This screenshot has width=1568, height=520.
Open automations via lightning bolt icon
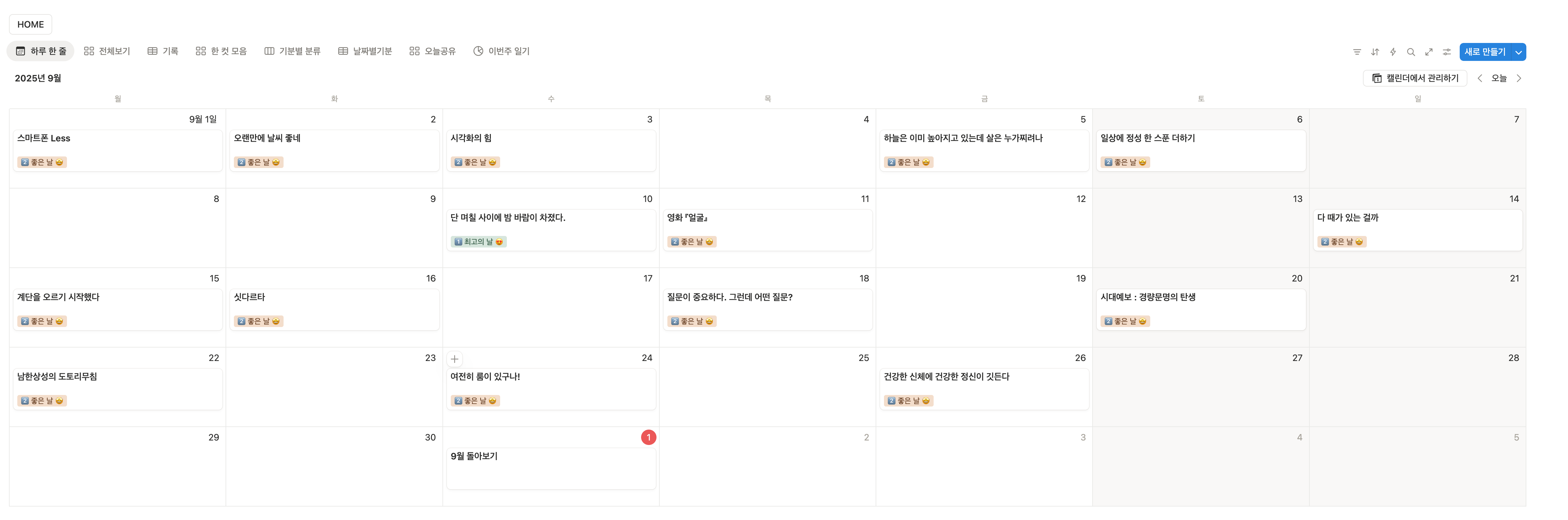1393,52
